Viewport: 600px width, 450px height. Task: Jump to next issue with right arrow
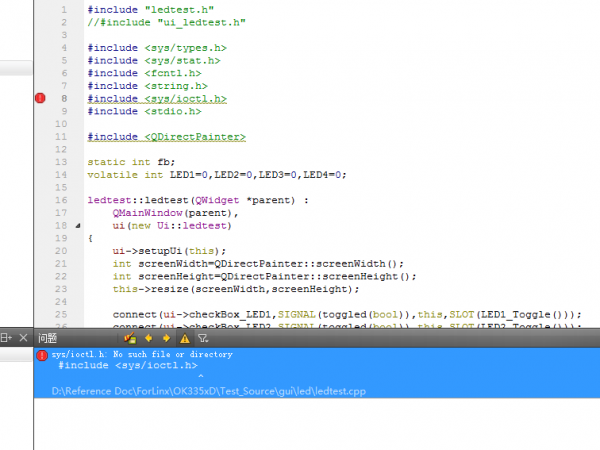[x=167, y=338]
